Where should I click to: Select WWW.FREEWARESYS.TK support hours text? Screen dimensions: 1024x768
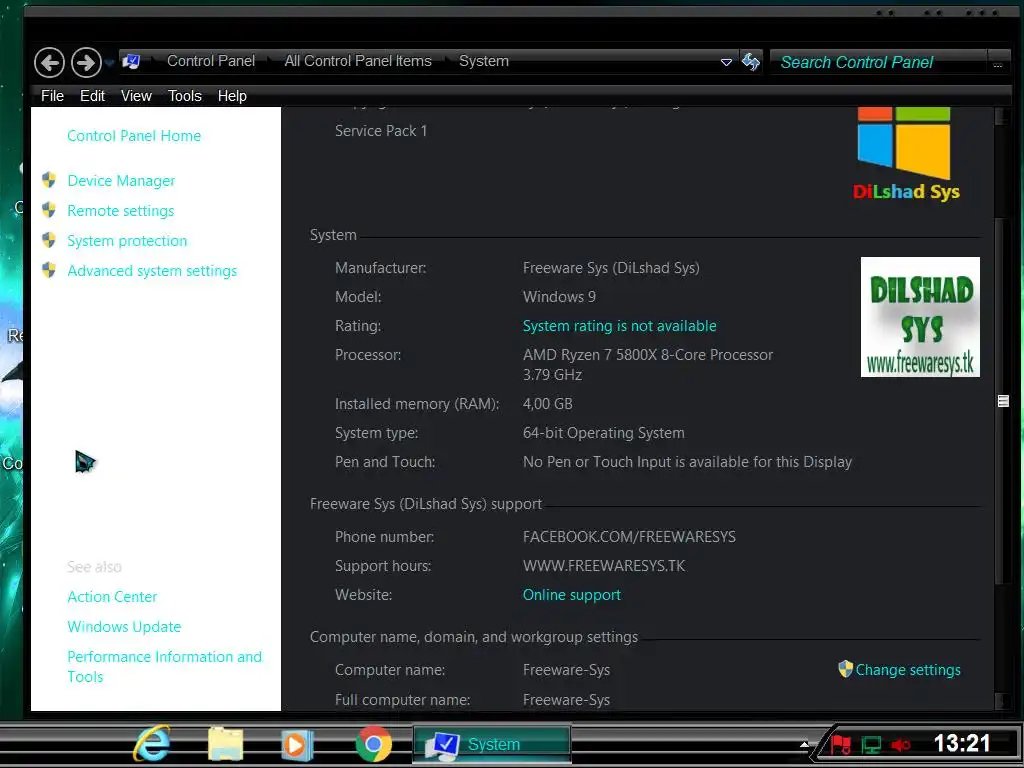604,566
